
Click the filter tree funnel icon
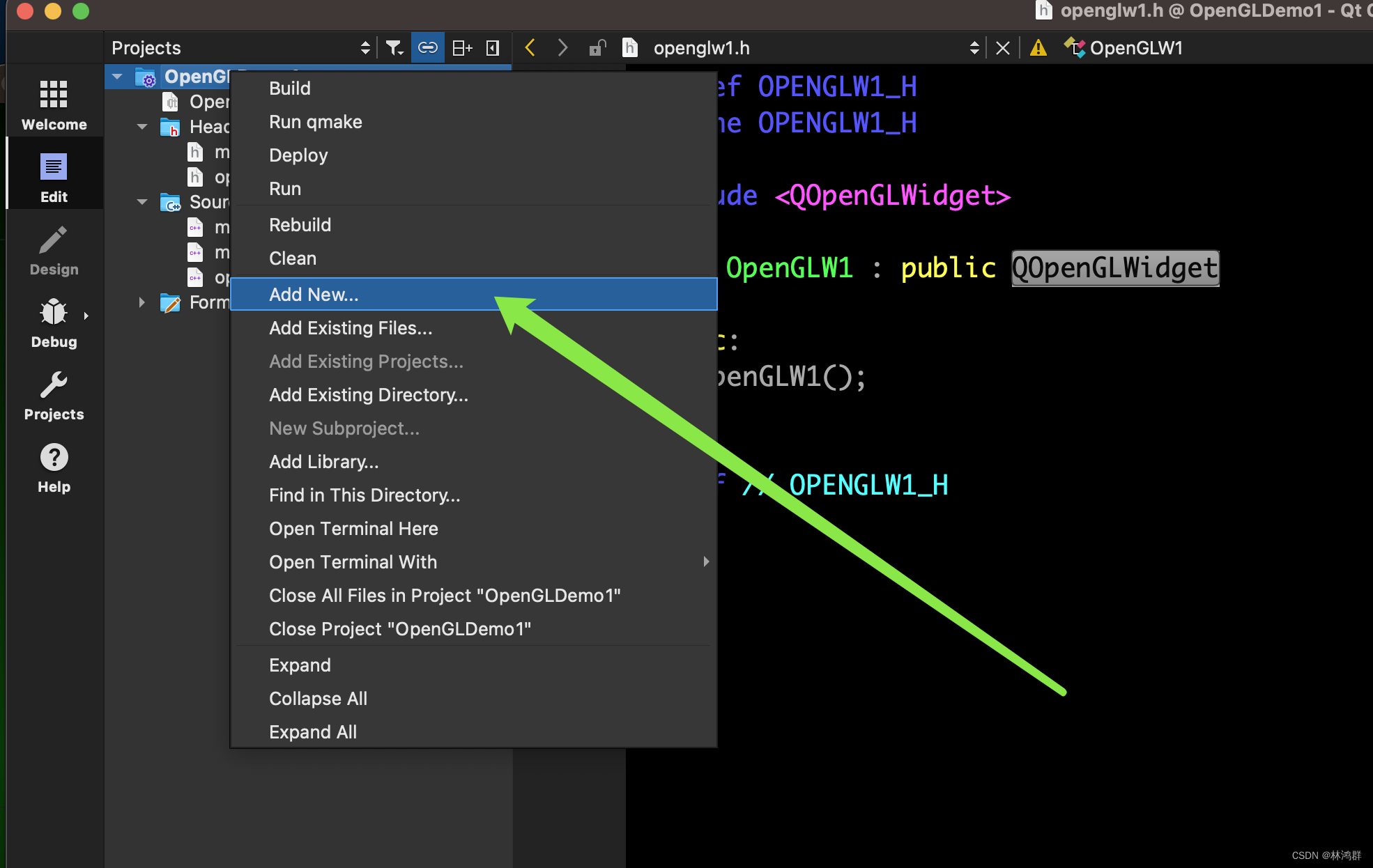[394, 47]
